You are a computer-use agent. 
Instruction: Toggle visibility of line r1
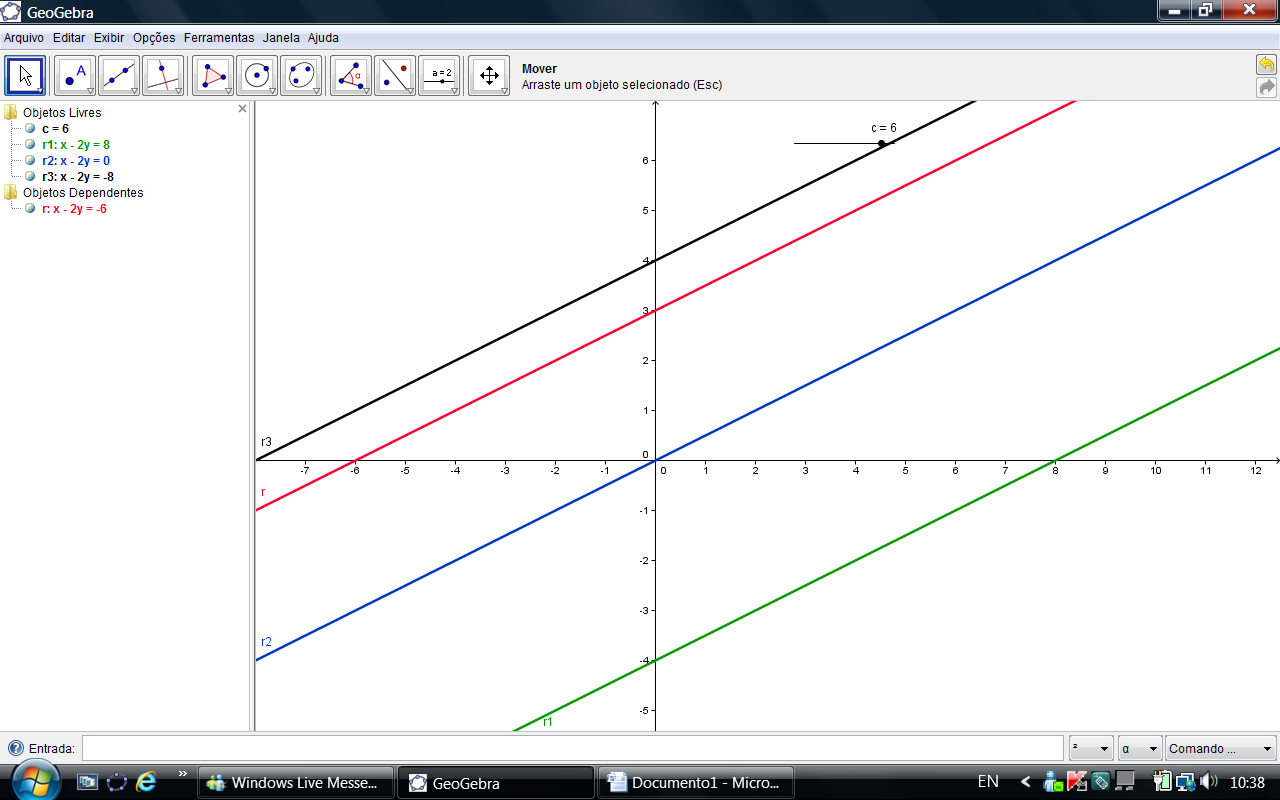click(x=30, y=145)
